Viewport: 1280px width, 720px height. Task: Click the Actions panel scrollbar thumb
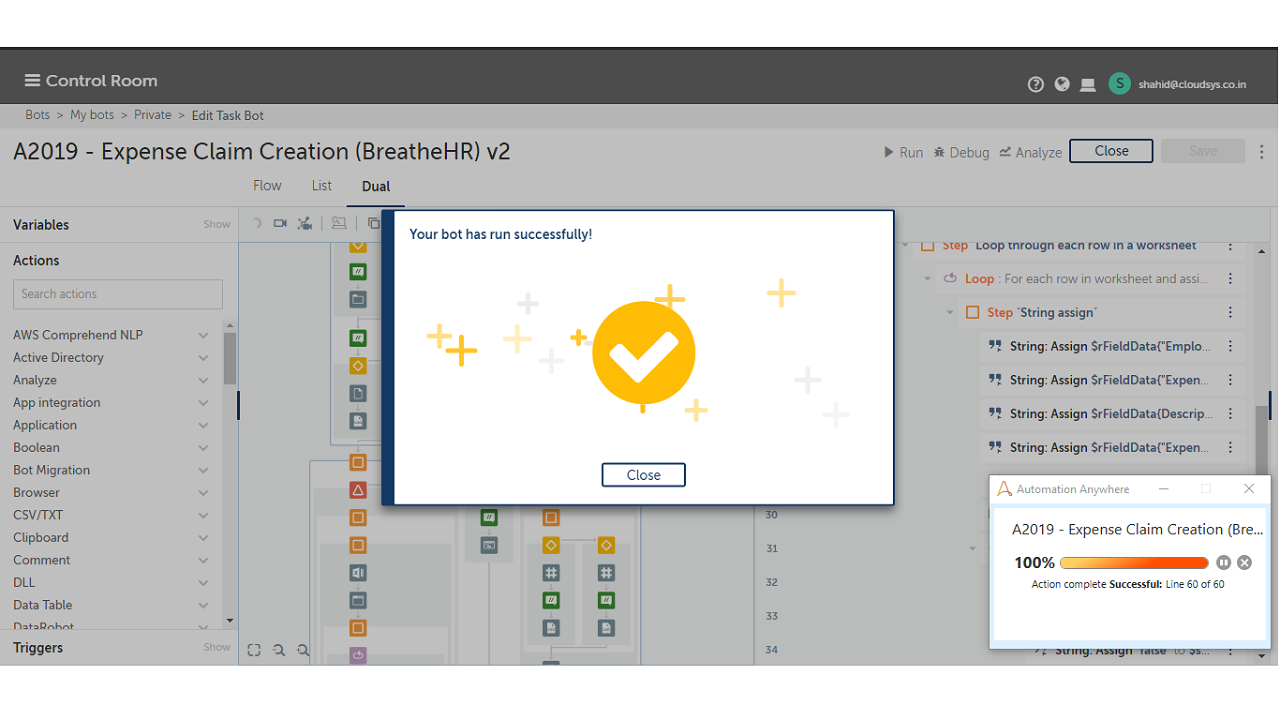point(230,358)
